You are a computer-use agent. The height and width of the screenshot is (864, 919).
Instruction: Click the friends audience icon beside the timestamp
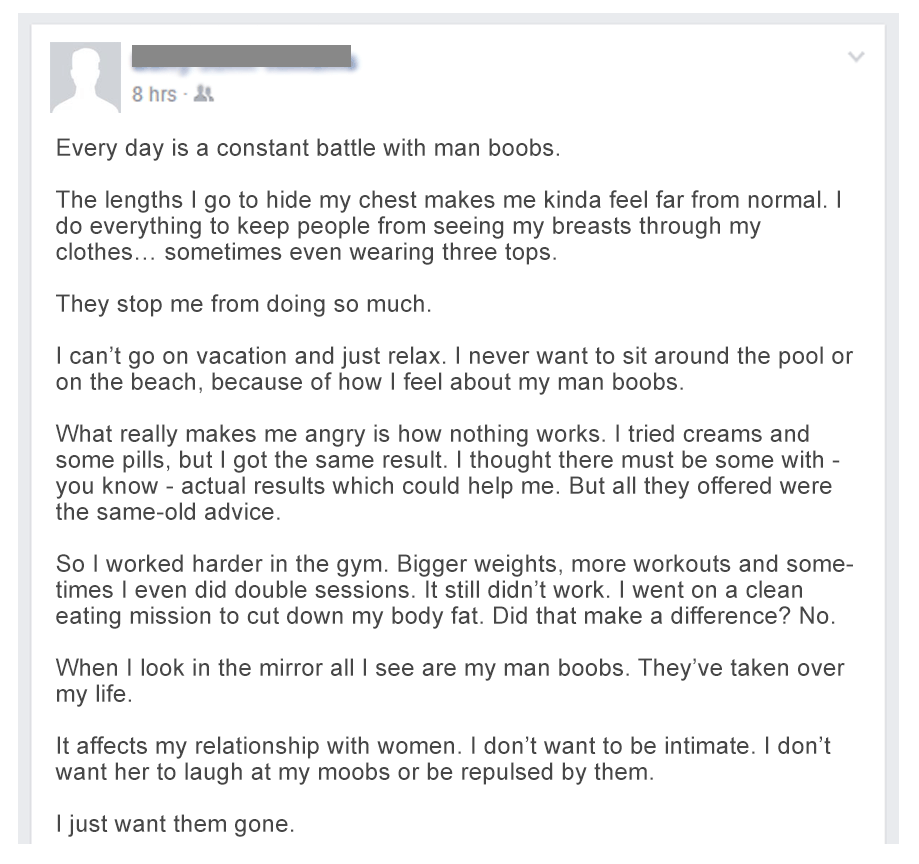point(206,95)
